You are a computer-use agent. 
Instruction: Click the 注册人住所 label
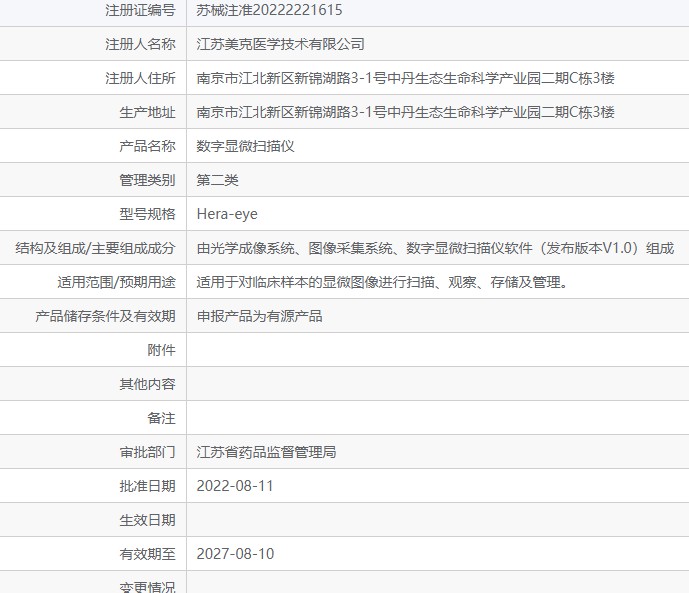(140, 78)
